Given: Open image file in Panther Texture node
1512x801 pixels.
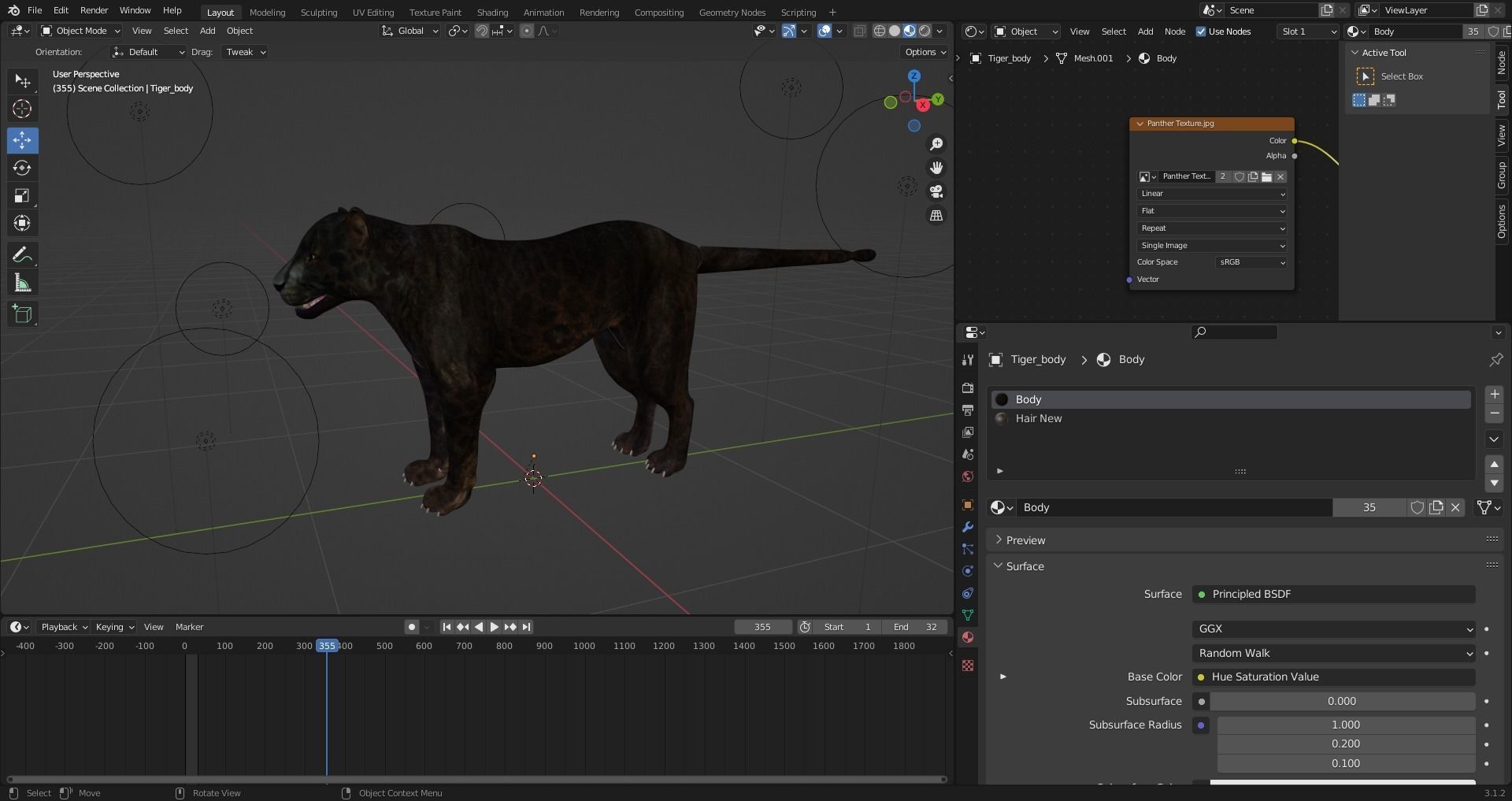Looking at the screenshot, I should pyautogui.click(x=1266, y=176).
